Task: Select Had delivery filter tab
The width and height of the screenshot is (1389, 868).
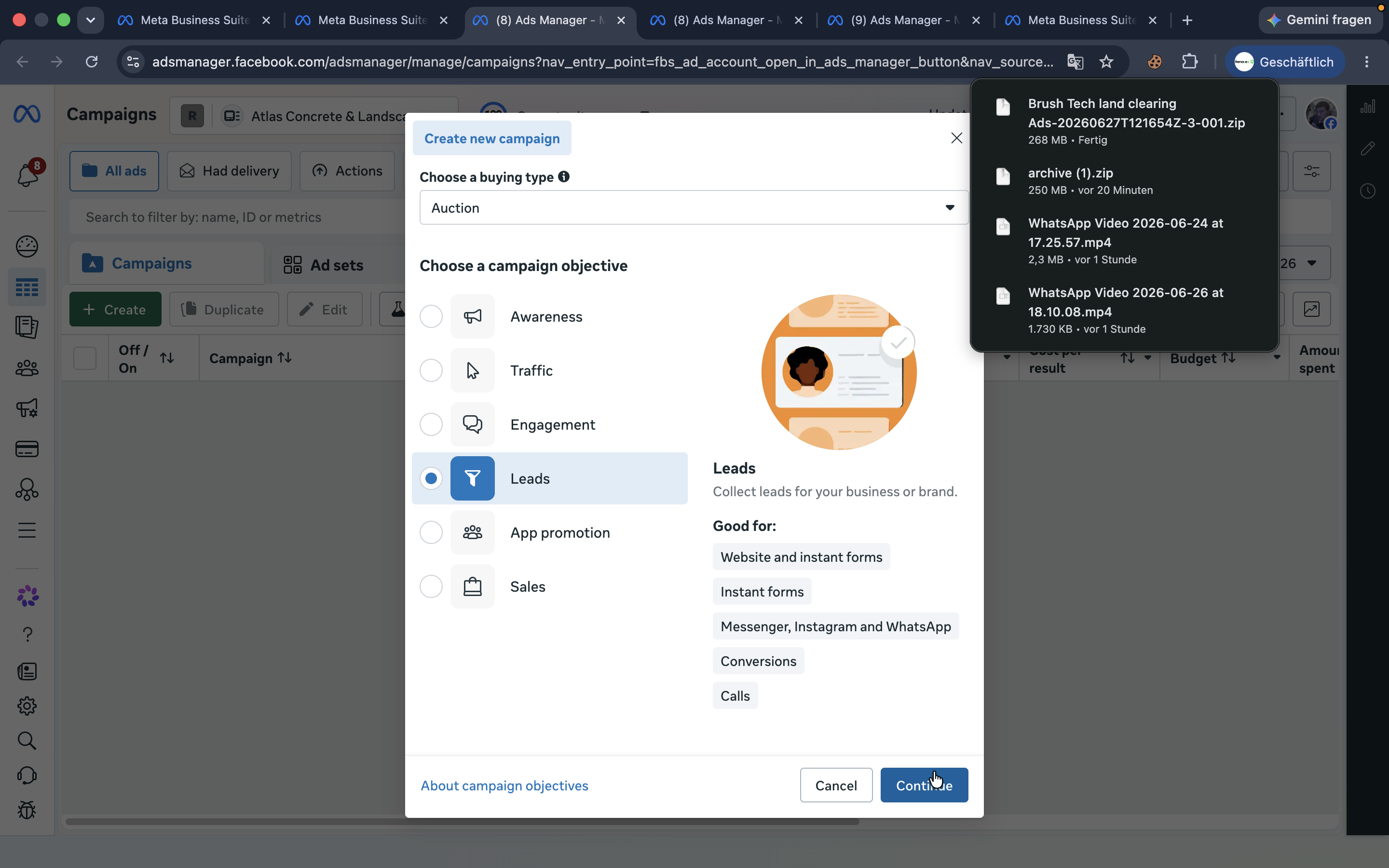Action: tap(229, 171)
